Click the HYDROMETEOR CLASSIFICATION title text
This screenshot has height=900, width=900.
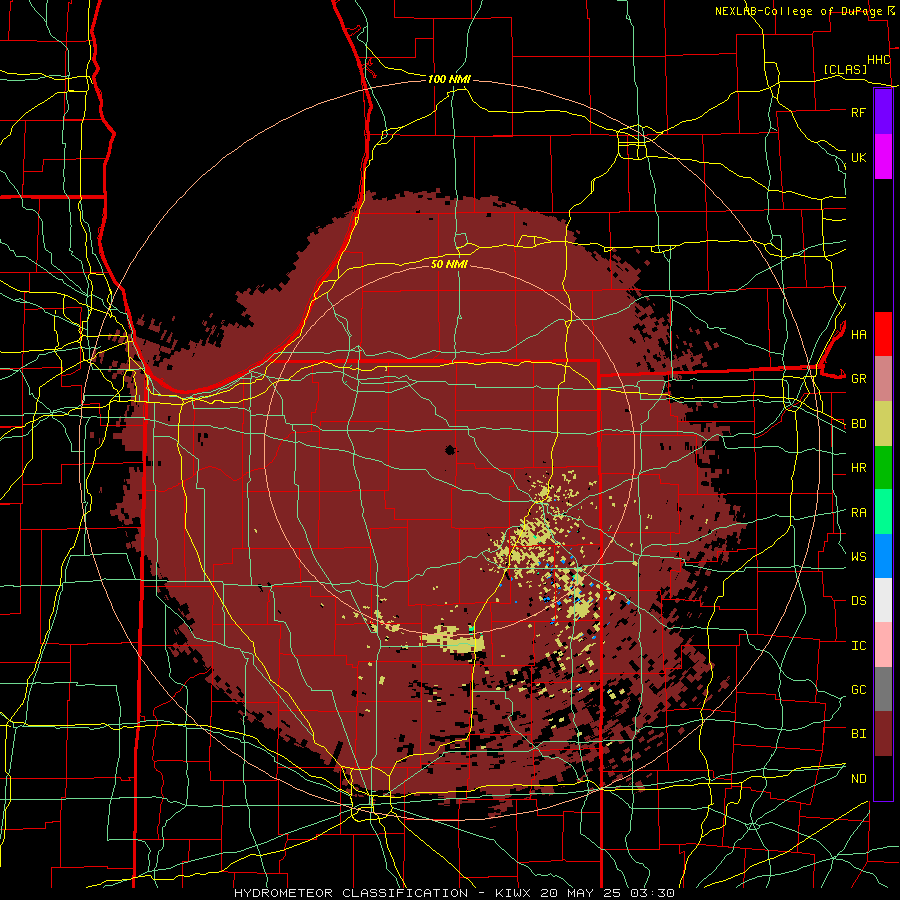tap(351, 893)
